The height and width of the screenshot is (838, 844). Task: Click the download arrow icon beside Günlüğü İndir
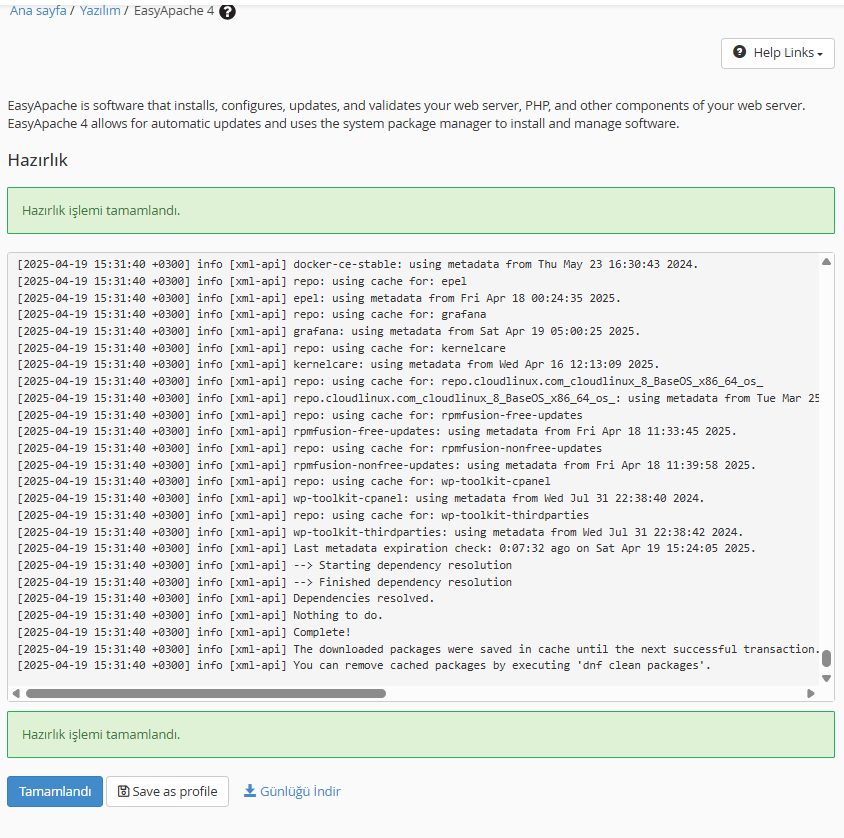(x=250, y=790)
